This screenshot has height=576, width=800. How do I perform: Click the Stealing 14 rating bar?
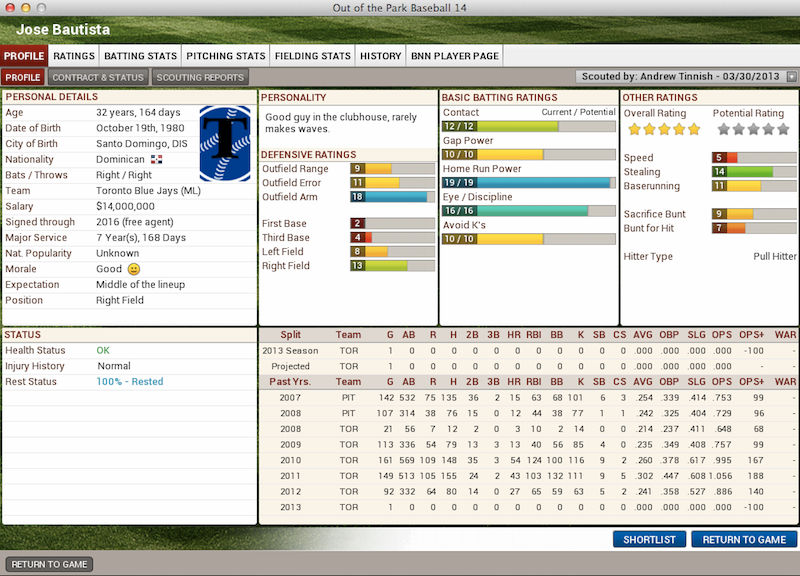[754, 172]
